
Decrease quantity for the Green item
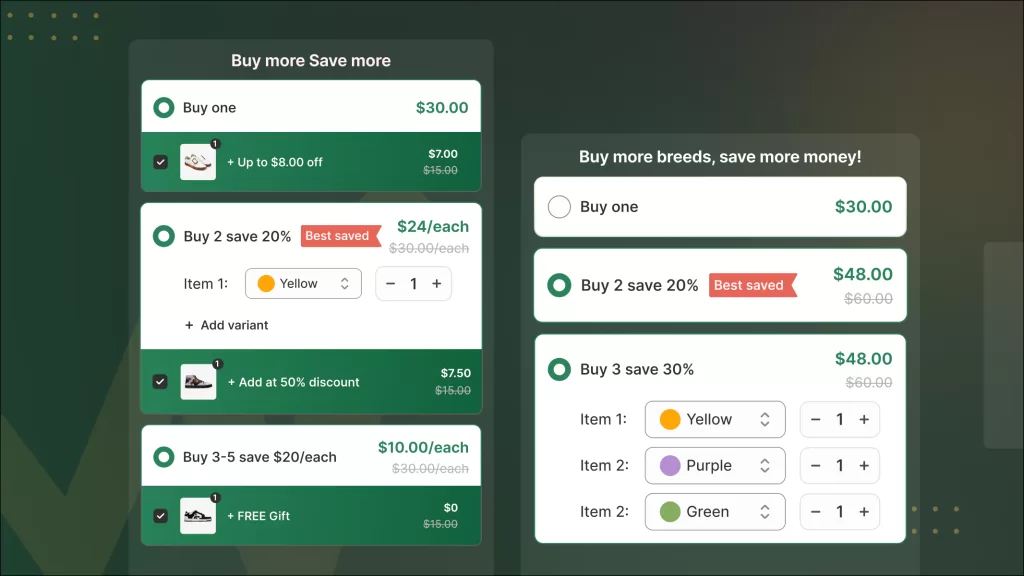816,512
